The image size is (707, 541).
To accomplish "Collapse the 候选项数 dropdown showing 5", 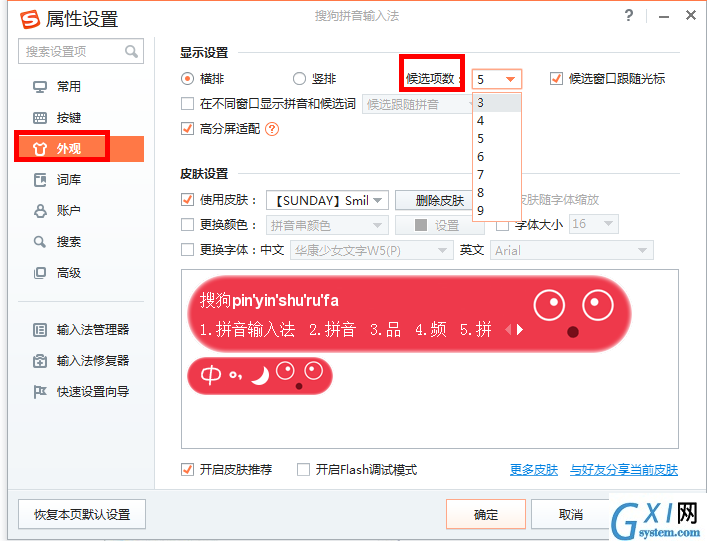I will (x=497, y=79).
